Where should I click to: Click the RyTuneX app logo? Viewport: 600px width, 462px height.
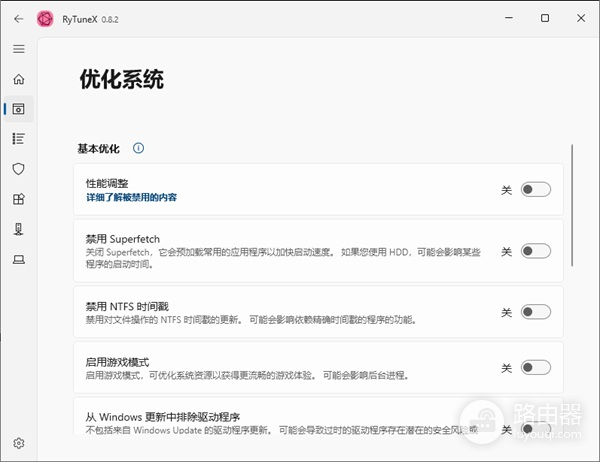coord(45,19)
